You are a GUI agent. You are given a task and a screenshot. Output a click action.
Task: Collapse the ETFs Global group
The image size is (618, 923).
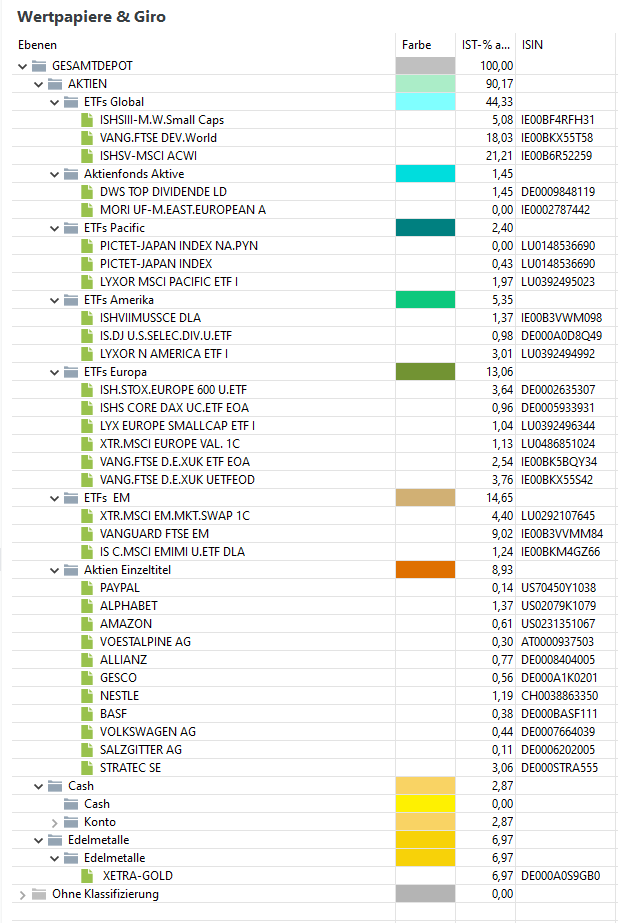[x=54, y=102]
